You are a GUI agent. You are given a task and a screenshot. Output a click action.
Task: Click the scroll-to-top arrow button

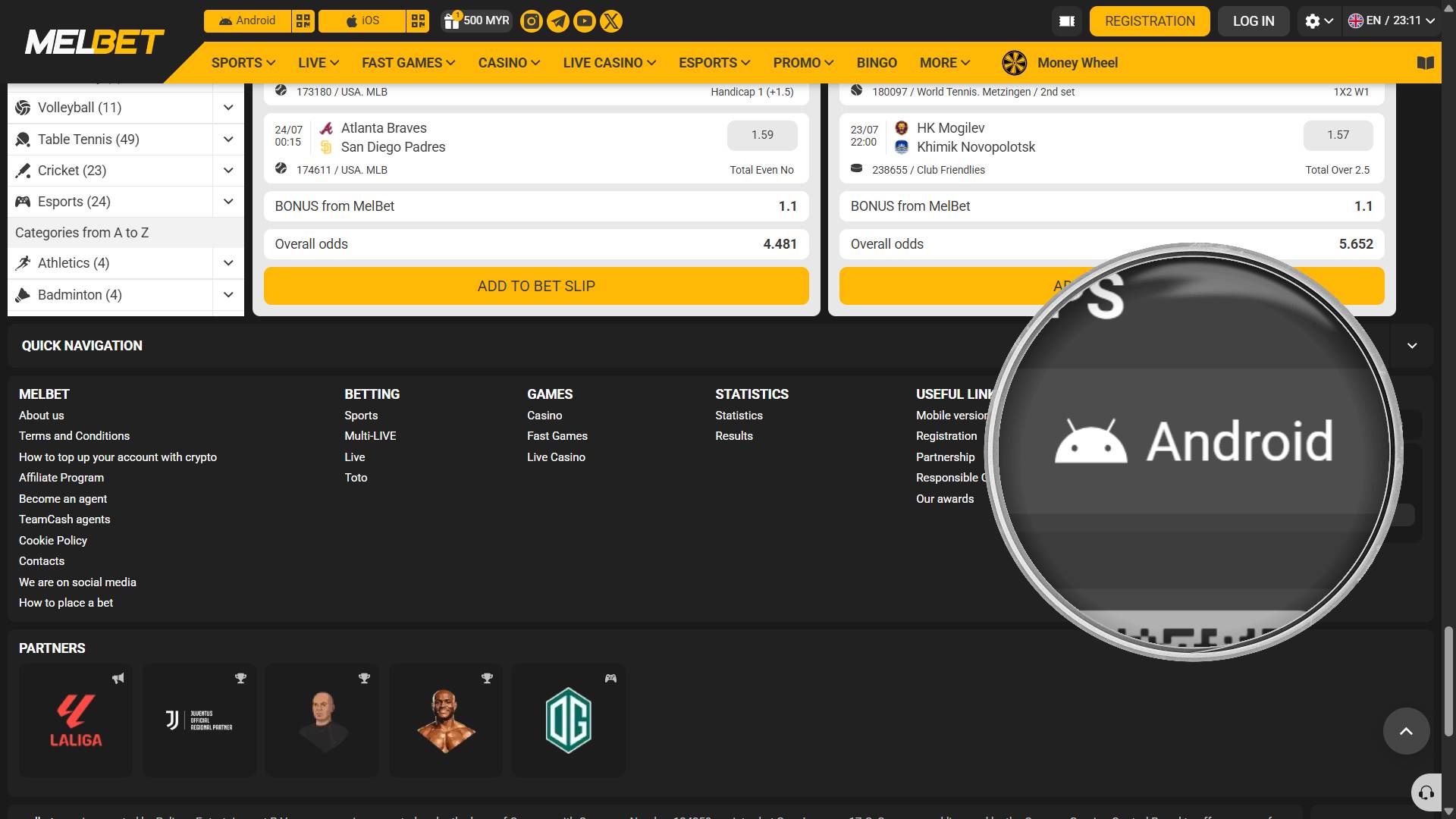point(1406,731)
